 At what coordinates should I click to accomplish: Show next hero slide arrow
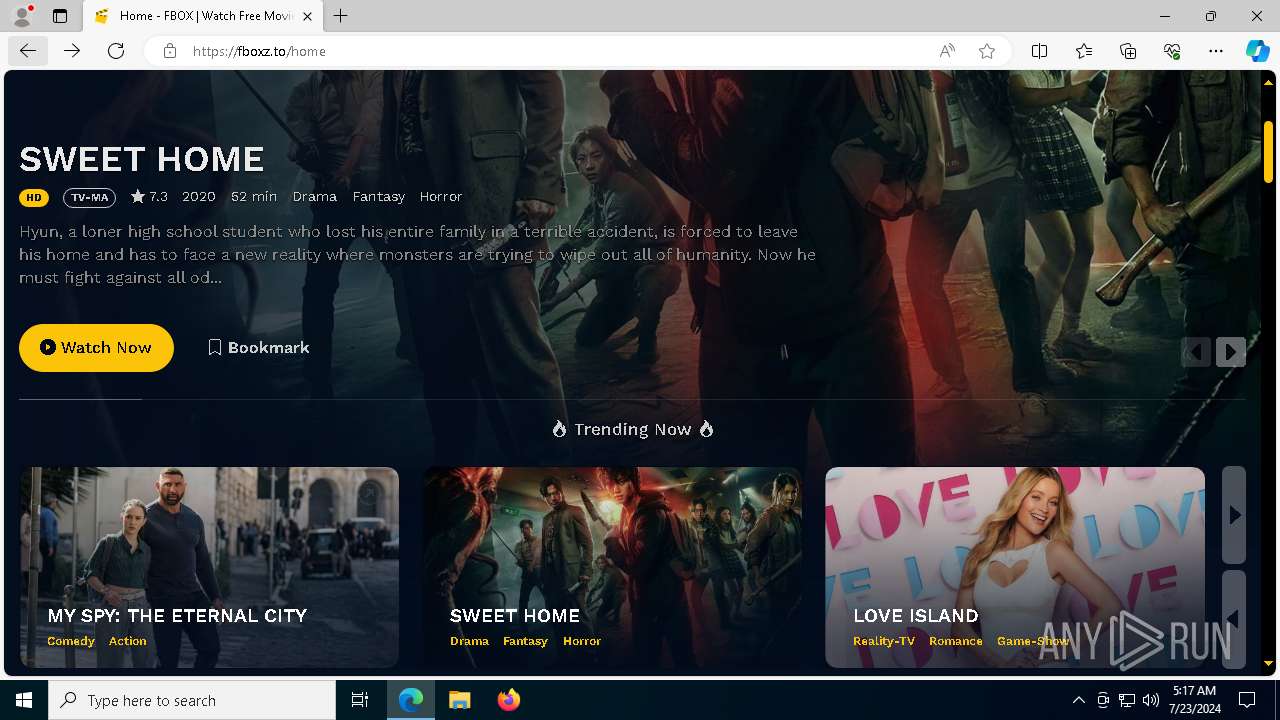click(1231, 352)
